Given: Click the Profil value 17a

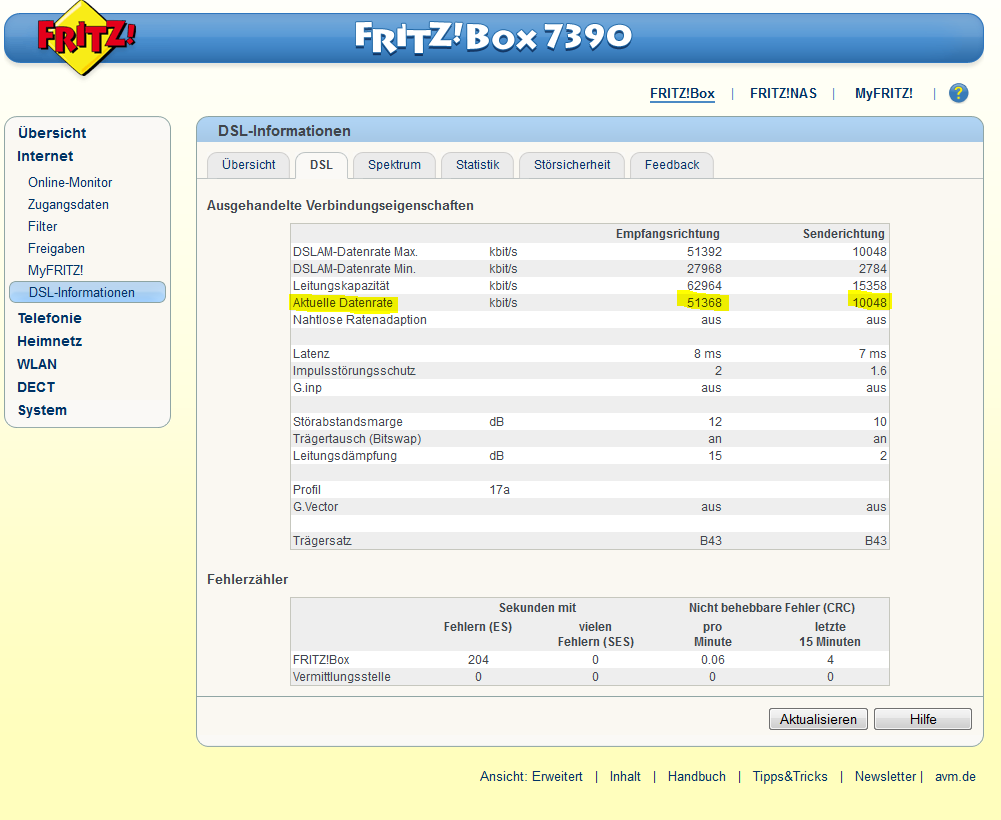Looking at the screenshot, I should click(x=499, y=490).
